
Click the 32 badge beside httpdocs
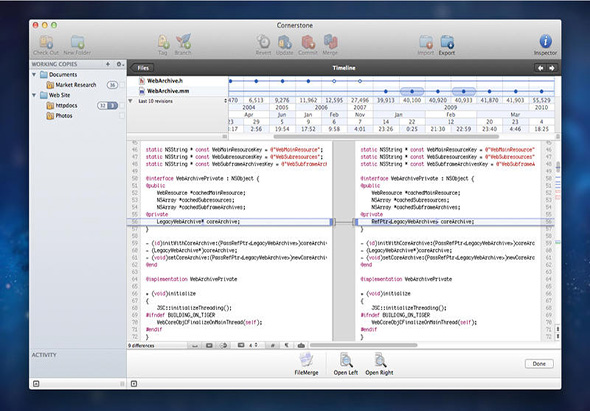click(x=102, y=106)
